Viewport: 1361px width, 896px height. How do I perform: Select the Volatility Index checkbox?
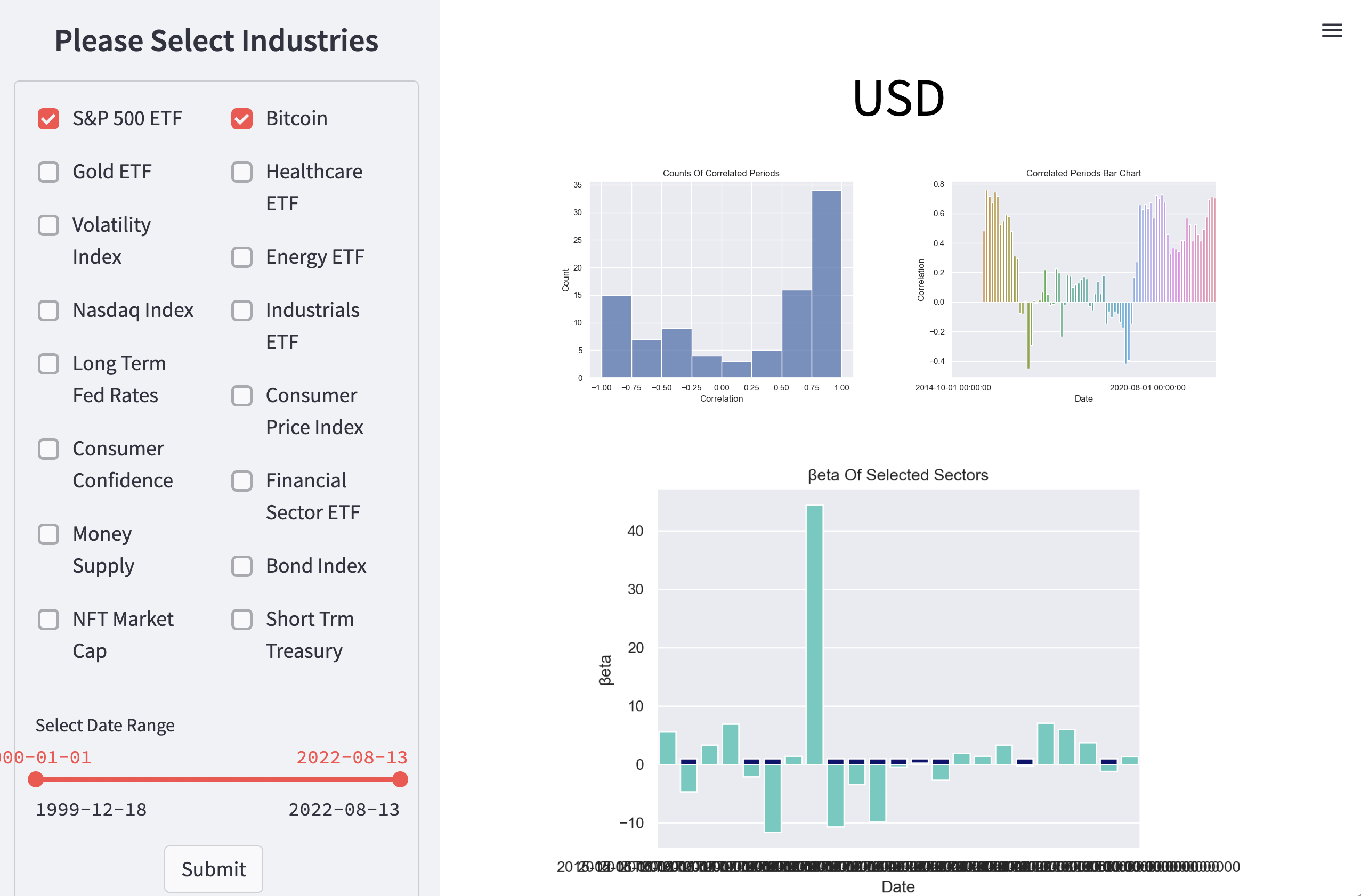(48, 225)
